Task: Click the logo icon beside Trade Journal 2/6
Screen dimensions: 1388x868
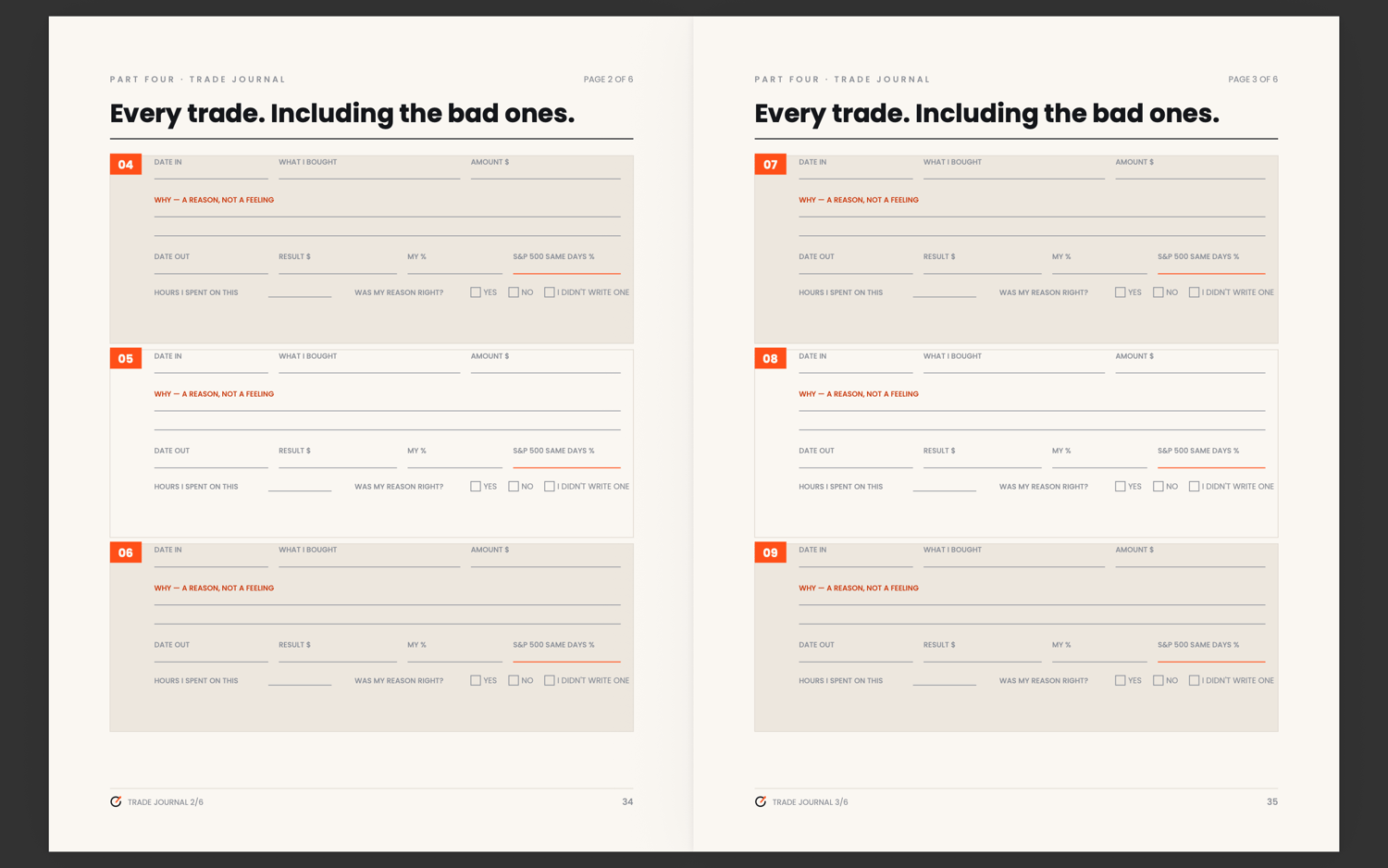Action: coord(116,801)
